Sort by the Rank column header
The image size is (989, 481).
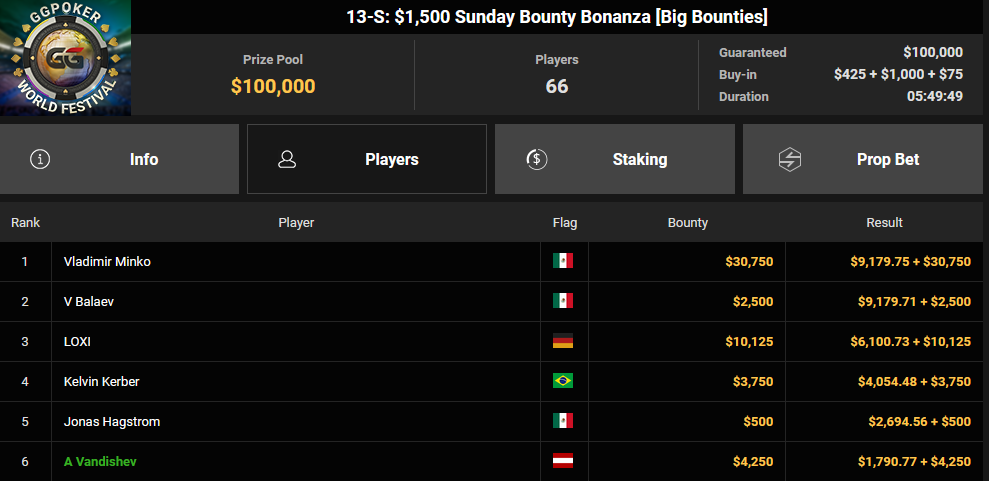(25, 223)
